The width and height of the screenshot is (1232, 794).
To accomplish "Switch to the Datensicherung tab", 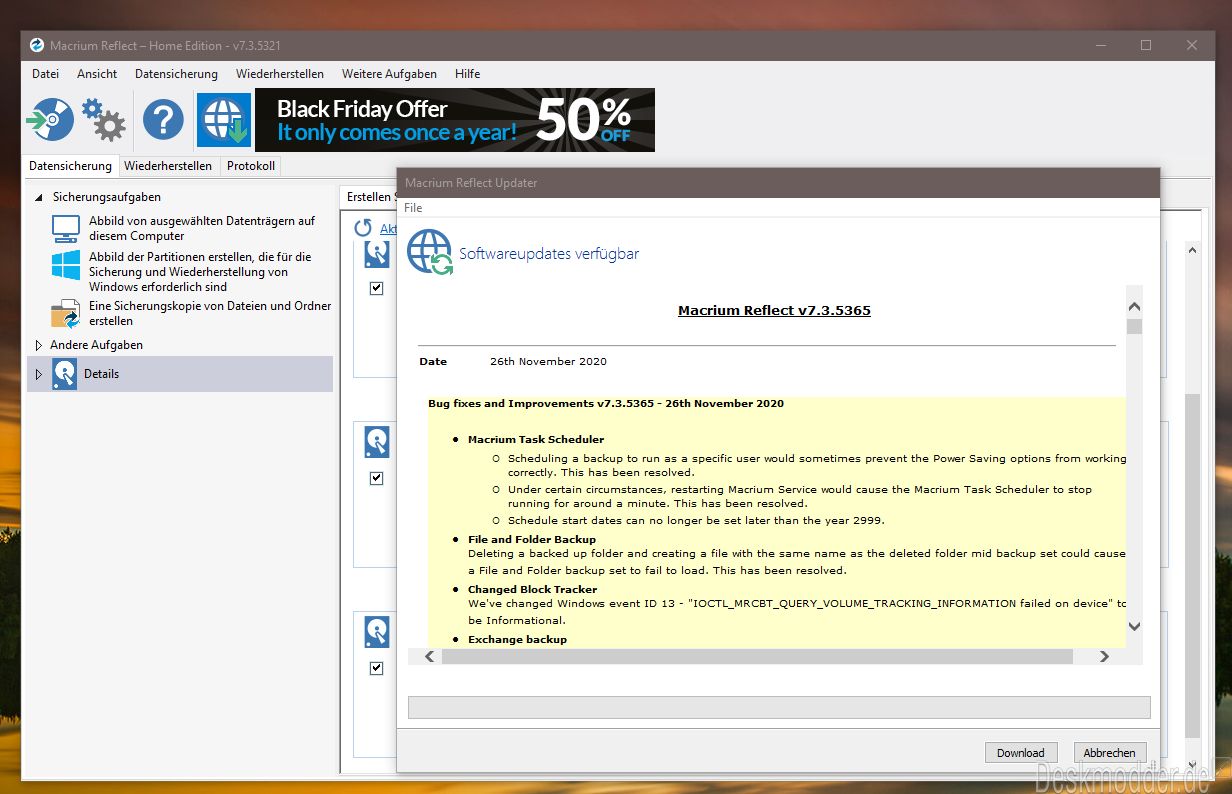I will (x=70, y=166).
